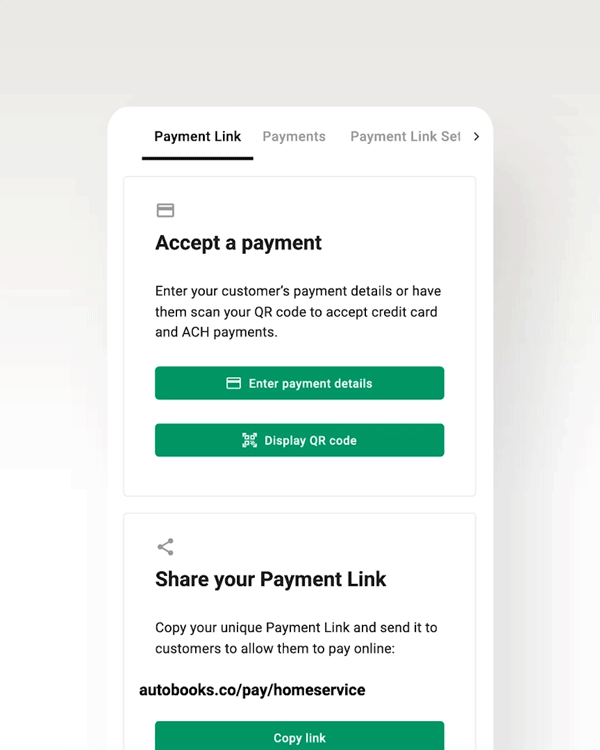Click the Share your Payment Link card panel
This screenshot has width=600, height=750.
click(x=300, y=631)
